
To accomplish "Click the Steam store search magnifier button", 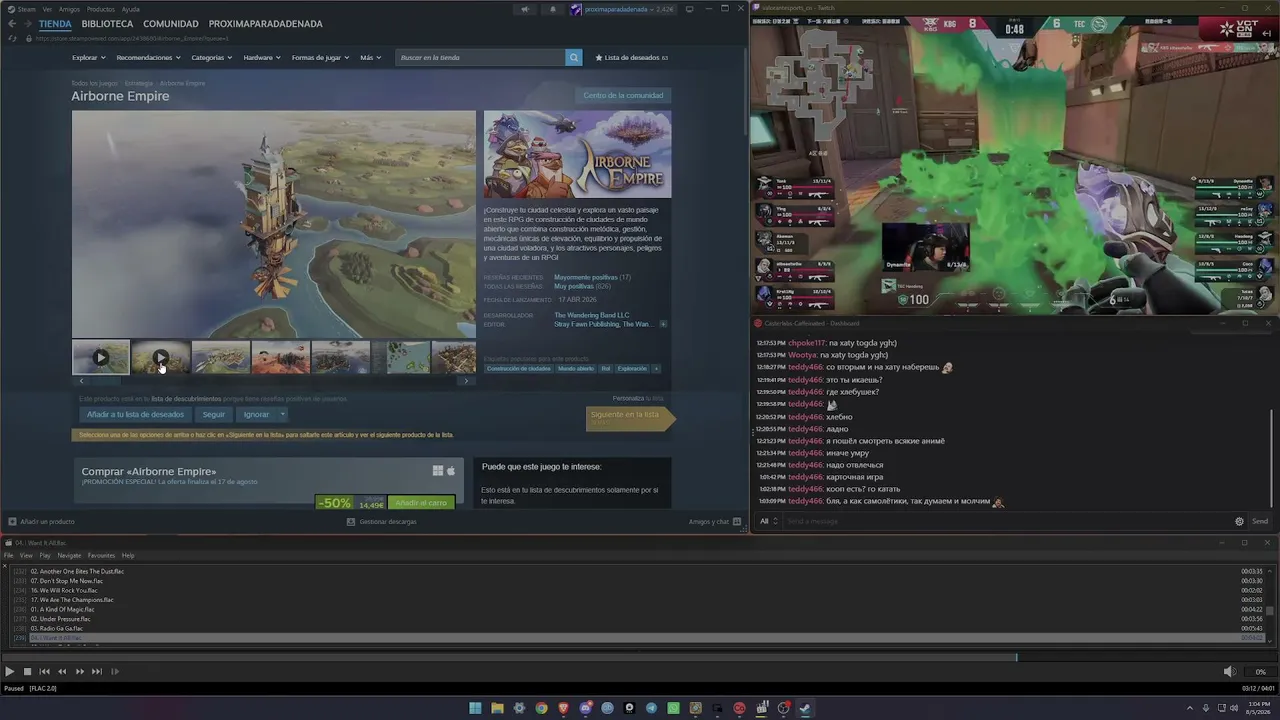I will coord(574,58).
